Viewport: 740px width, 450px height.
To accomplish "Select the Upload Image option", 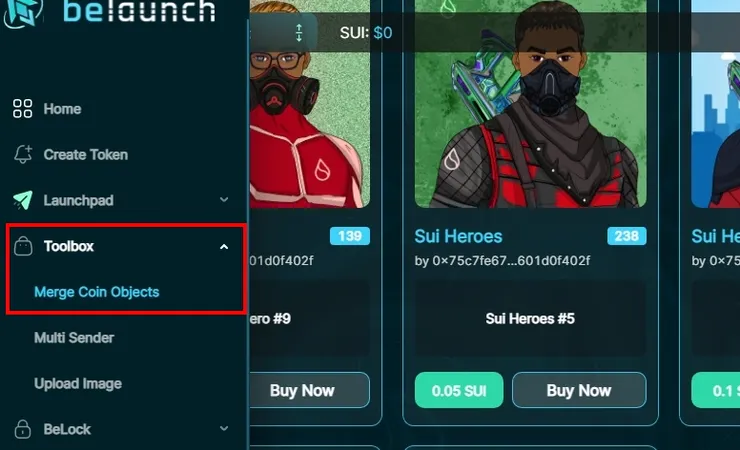I will [78, 383].
